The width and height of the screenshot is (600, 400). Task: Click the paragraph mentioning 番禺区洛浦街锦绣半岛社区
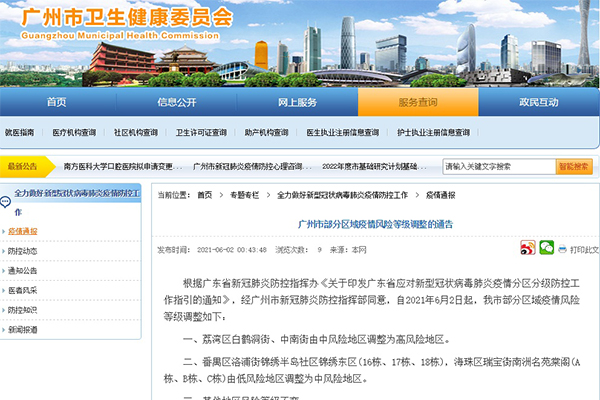click(x=372, y=370)
